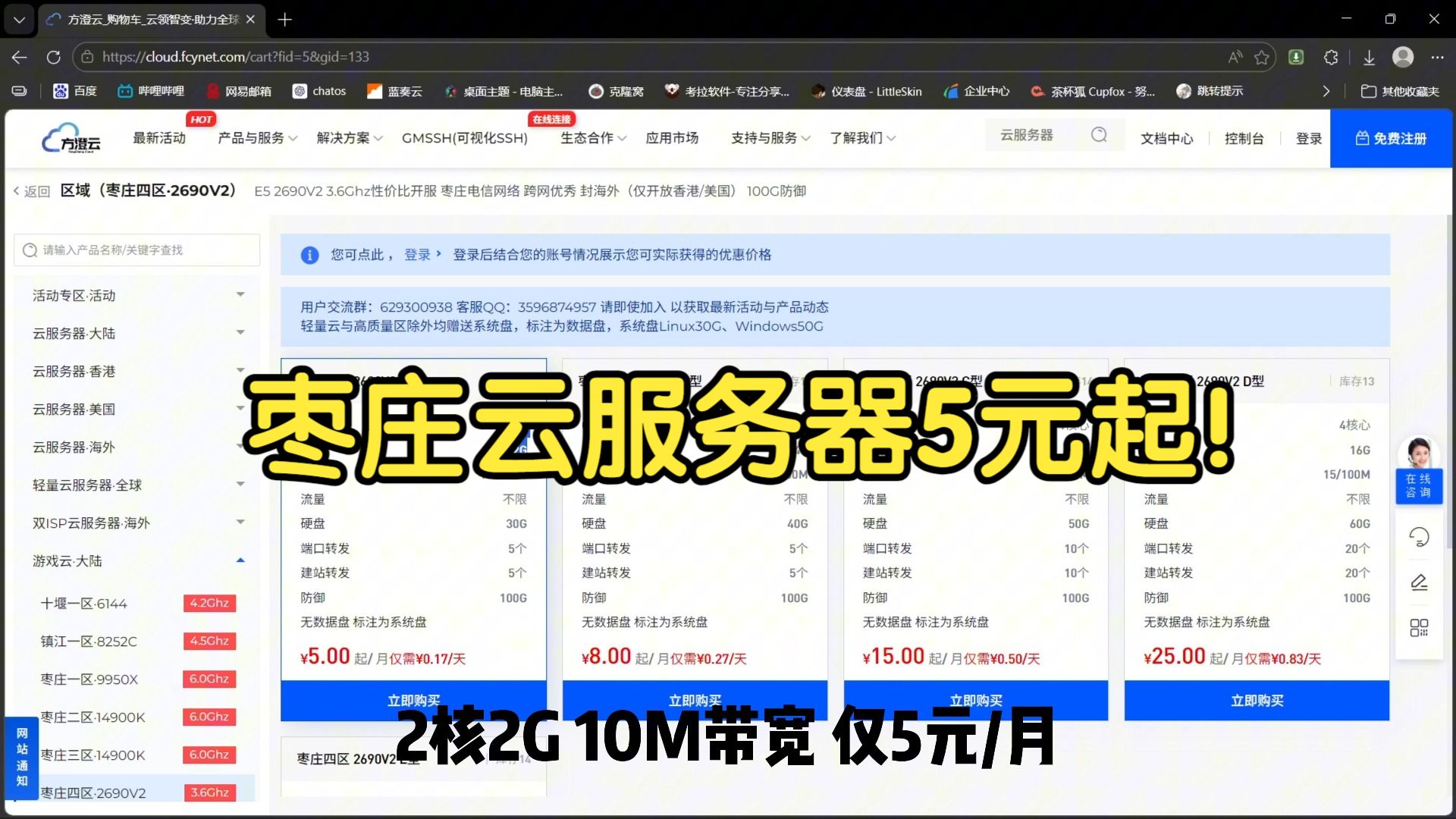Viewport: 1456px width, 819px height.
Task: Buy the ¥15.00 plan with 立即购买
Action: point(976,701)
